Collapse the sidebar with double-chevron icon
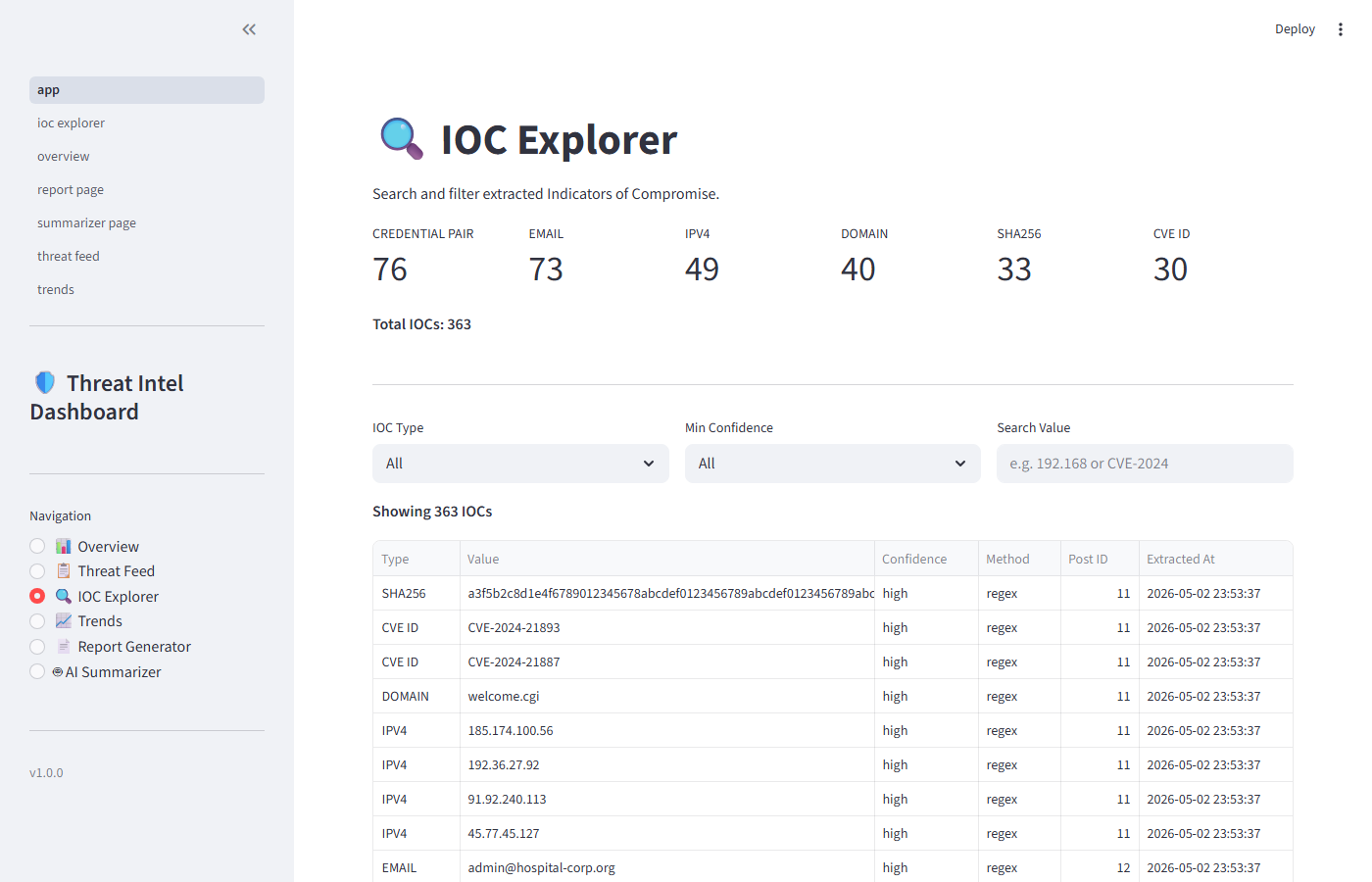This screenshot has height=882, width=1372. point(249,29)
